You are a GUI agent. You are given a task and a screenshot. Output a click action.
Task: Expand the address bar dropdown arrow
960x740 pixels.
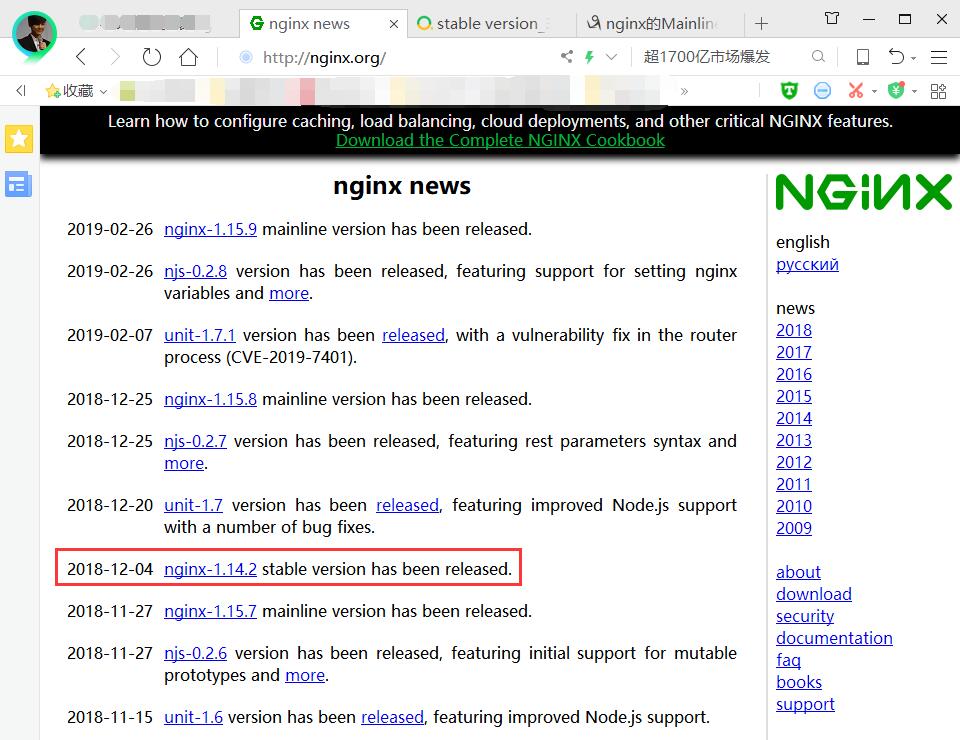pyautogui.click(x=611, y=57)
